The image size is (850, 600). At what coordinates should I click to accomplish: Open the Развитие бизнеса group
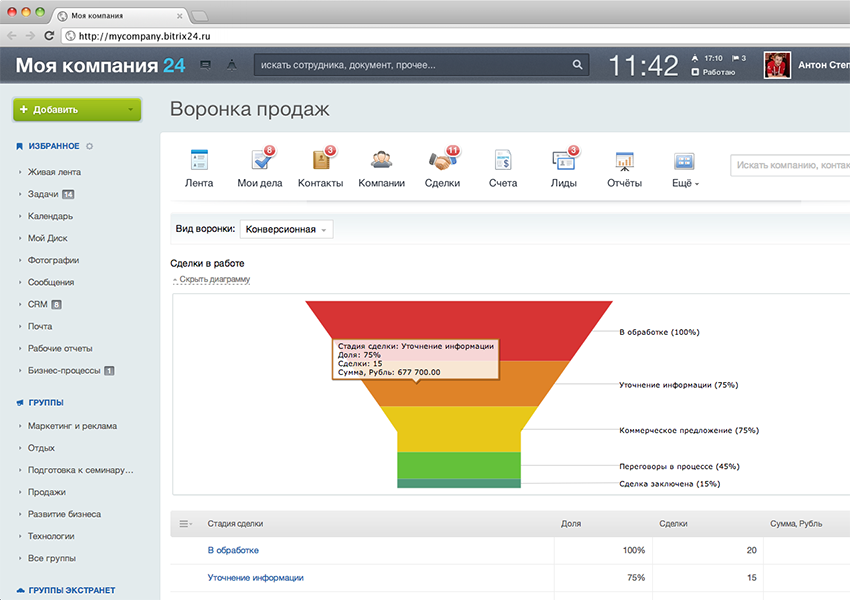64,514
